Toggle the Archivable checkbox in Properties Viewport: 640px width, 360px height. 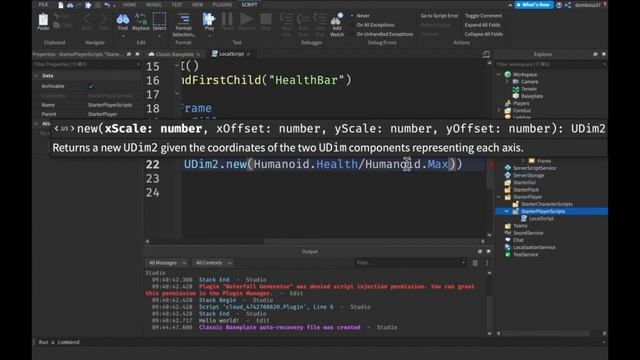click(91, 86)
